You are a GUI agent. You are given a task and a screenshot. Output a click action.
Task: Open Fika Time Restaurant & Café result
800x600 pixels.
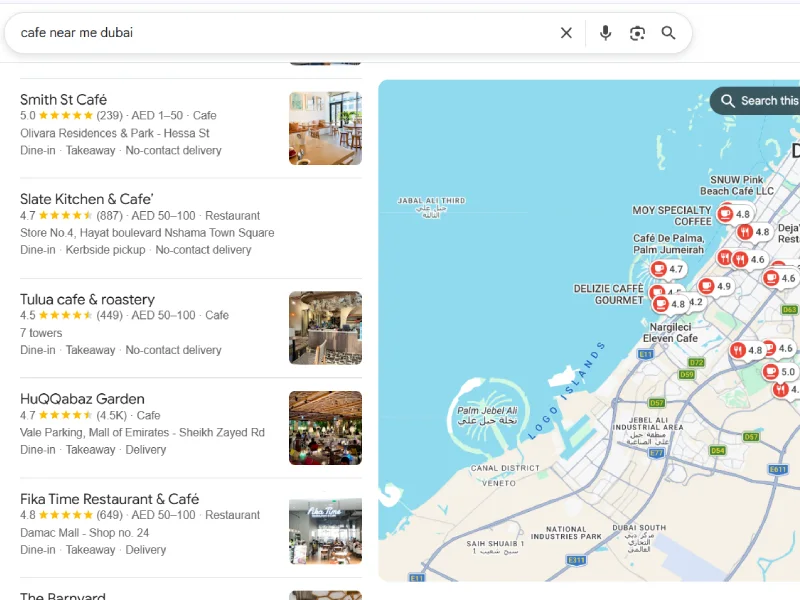click(x=110, y=499)
